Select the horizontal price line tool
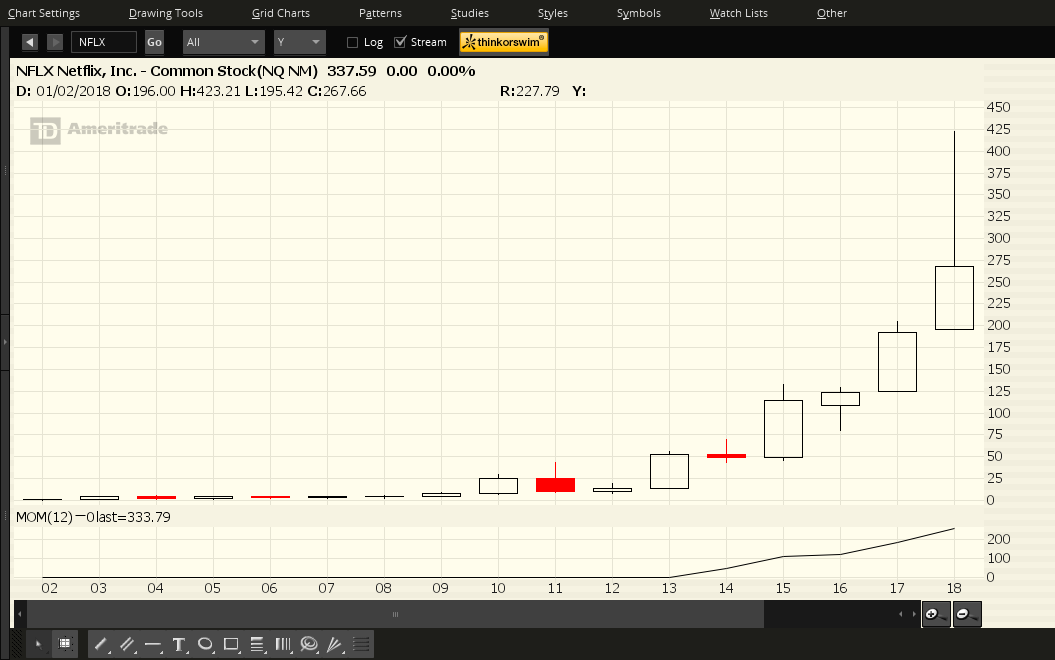This screenshot has height=660, width=1055. (x=153, y=645)
